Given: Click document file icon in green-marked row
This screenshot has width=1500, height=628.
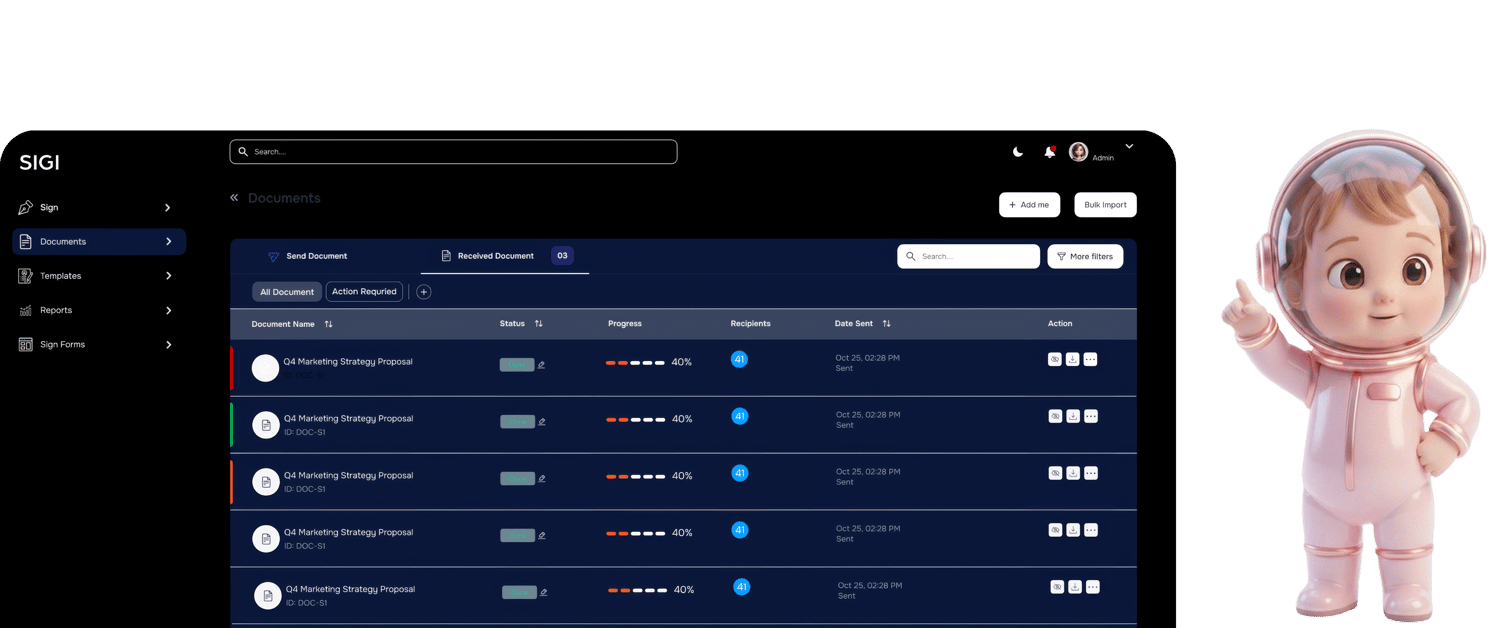Looking at the screenshot, I should (x=266, y=425).
